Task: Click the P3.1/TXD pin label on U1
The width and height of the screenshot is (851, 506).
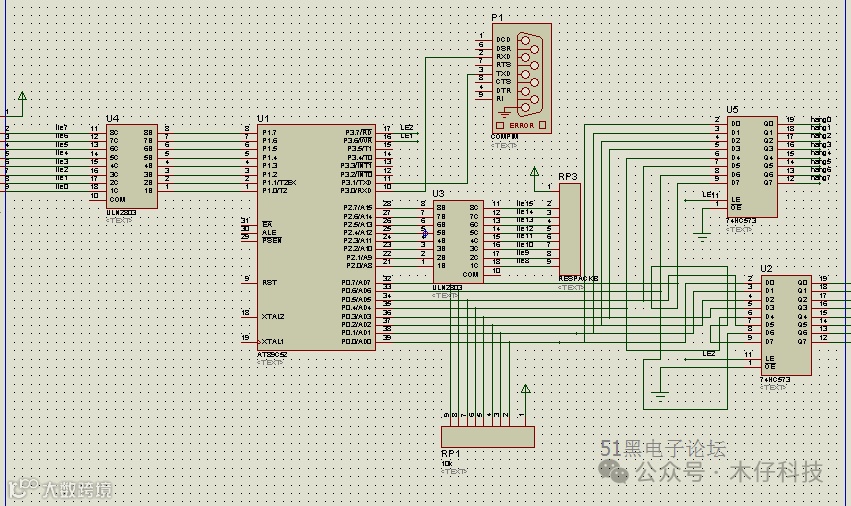Action: pyautogui.click(x=356, y=182)
